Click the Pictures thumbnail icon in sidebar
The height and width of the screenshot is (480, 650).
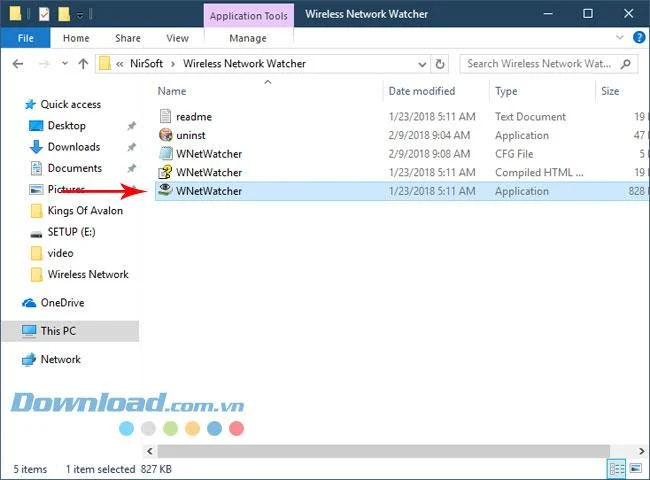[36, 189]
